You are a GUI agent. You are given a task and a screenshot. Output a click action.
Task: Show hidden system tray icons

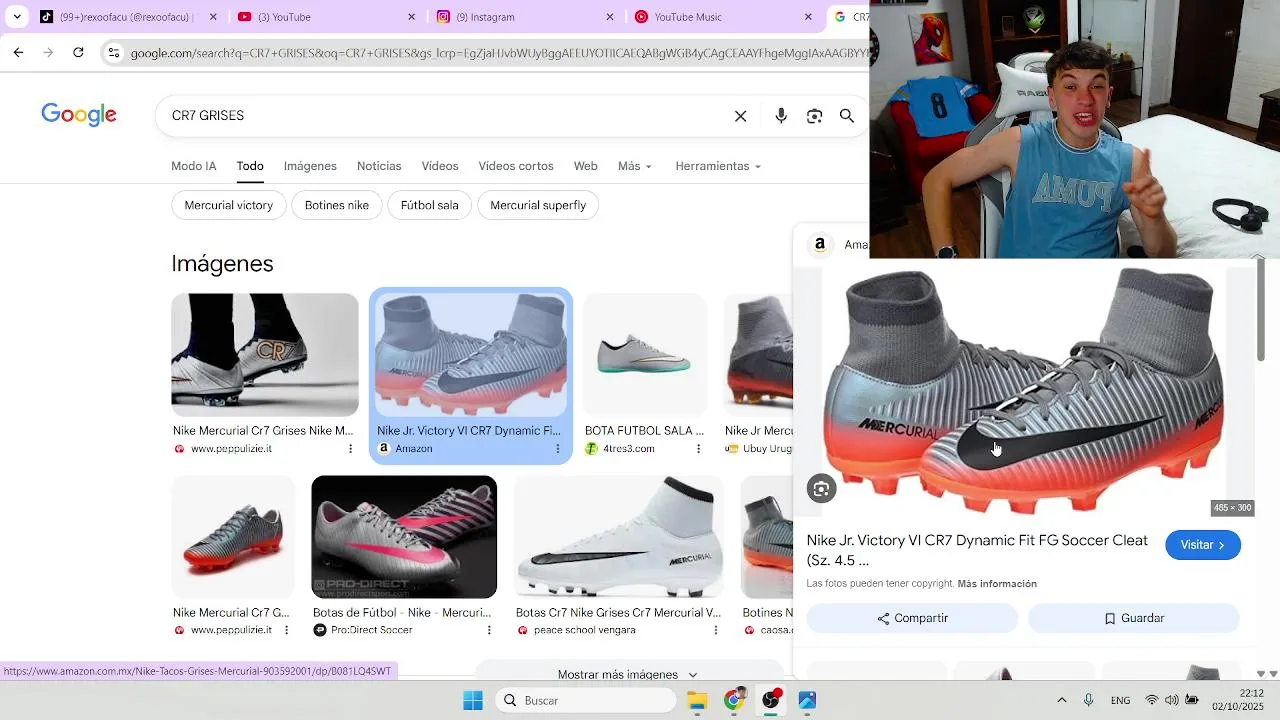pyautogui.click(x=1062, y=700)
